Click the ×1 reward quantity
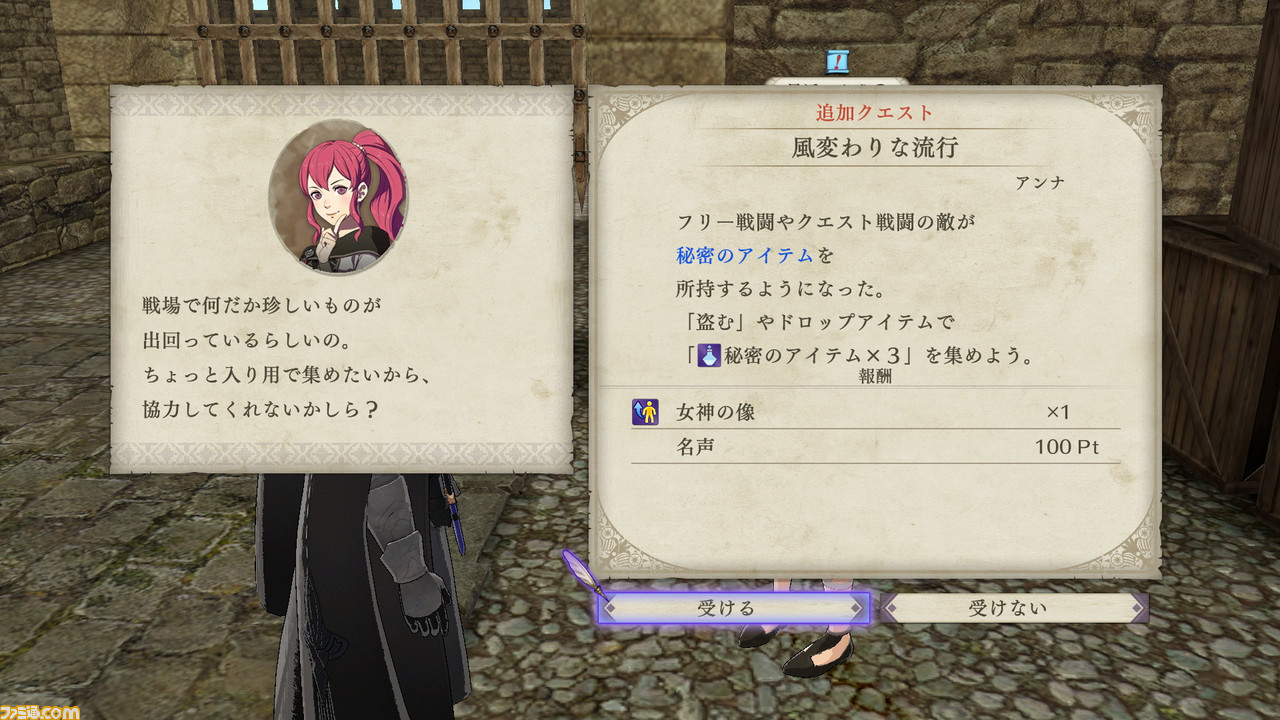Image resolution: width=1280 pixels, height=720 pixels. click(x=1059, y=412)
